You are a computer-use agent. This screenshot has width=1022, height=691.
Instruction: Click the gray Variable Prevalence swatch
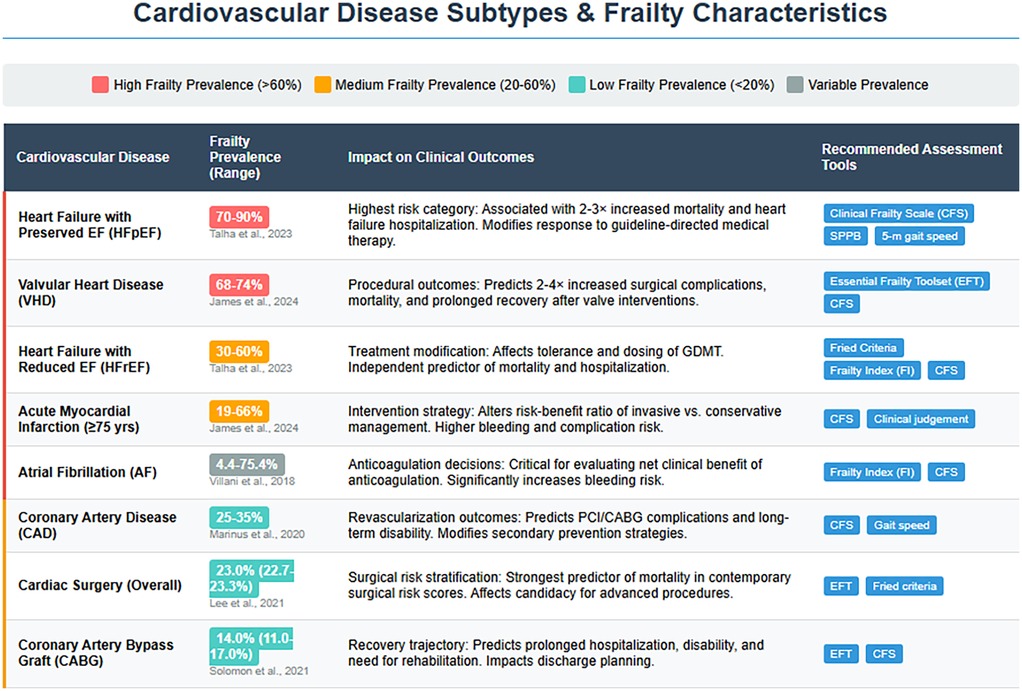795,85
